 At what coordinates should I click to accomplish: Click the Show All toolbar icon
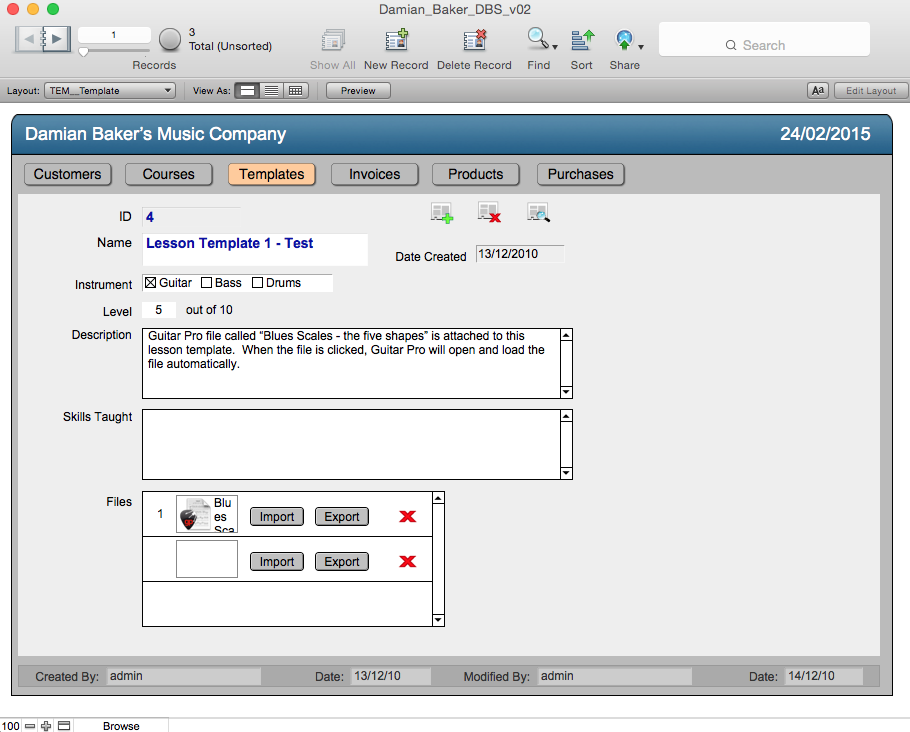click(x=333, y=41)
